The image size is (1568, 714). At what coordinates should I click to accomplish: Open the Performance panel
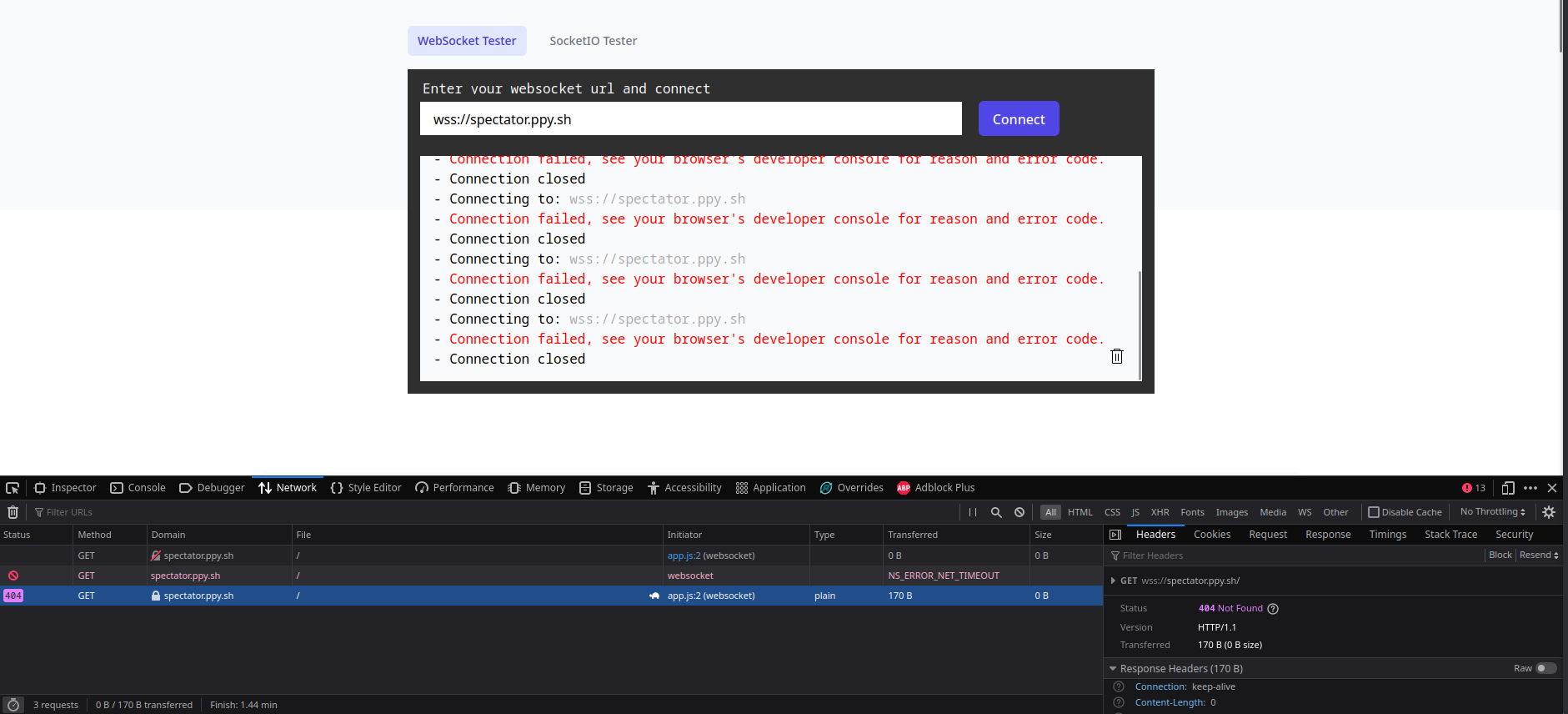pos(455,488)
